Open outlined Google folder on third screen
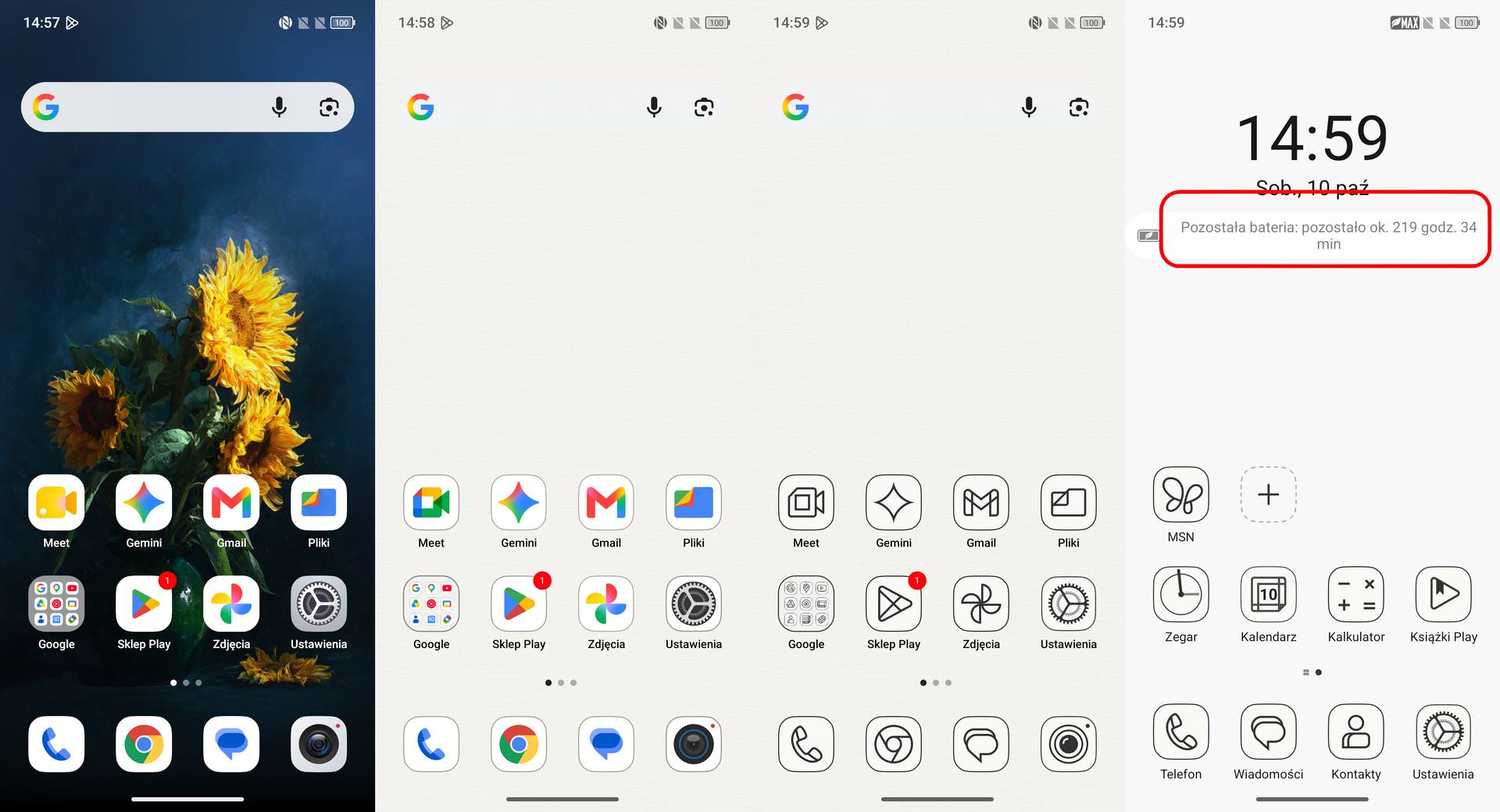Screen dimensions: 1500x812 [806, 604]
